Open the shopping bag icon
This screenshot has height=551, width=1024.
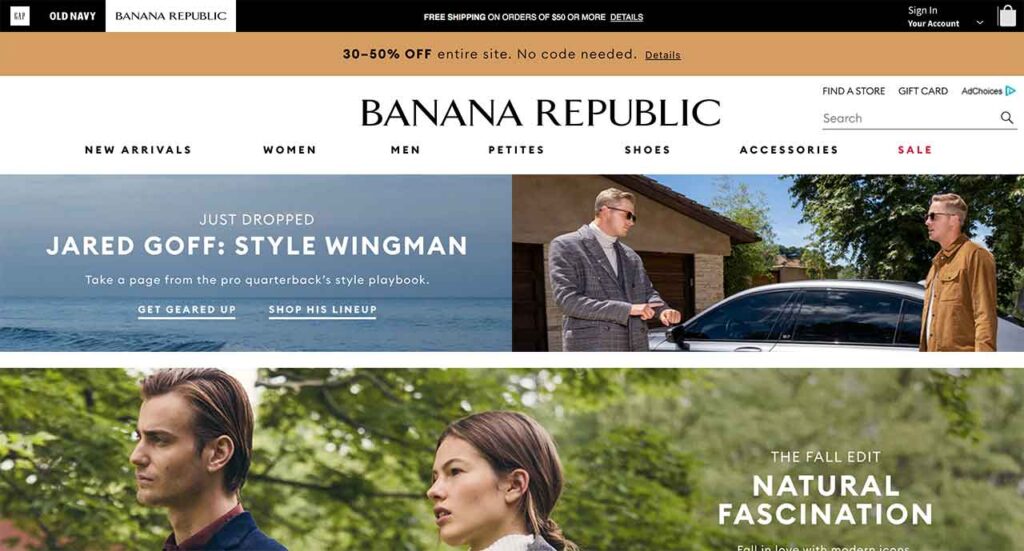point(1006,16)
